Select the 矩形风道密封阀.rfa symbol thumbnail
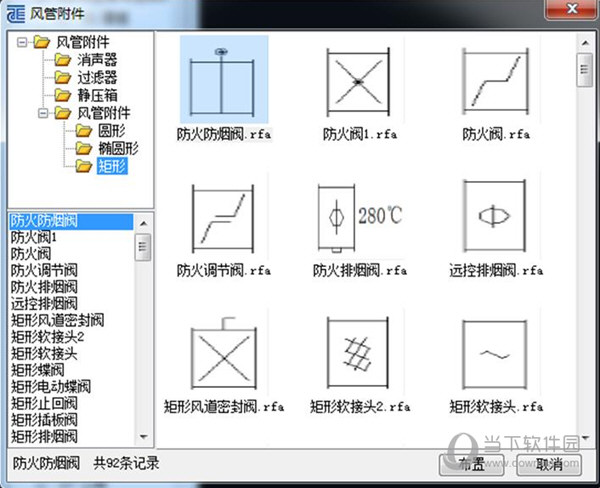The height and width of the screenshot is (488, 600). 224,353
